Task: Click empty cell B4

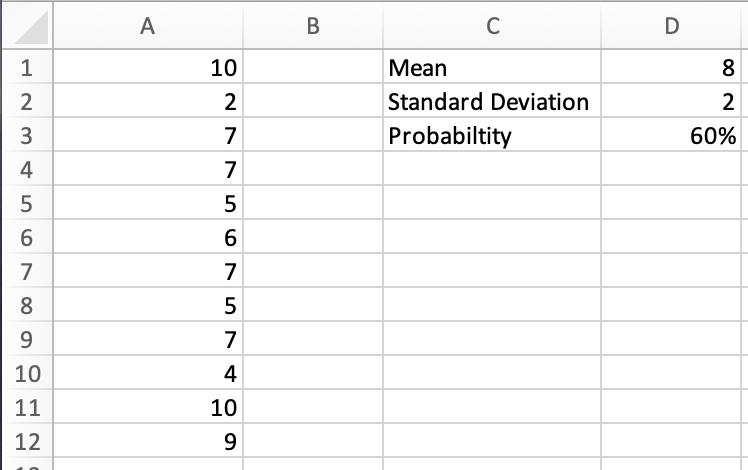Action: (312, 170)
